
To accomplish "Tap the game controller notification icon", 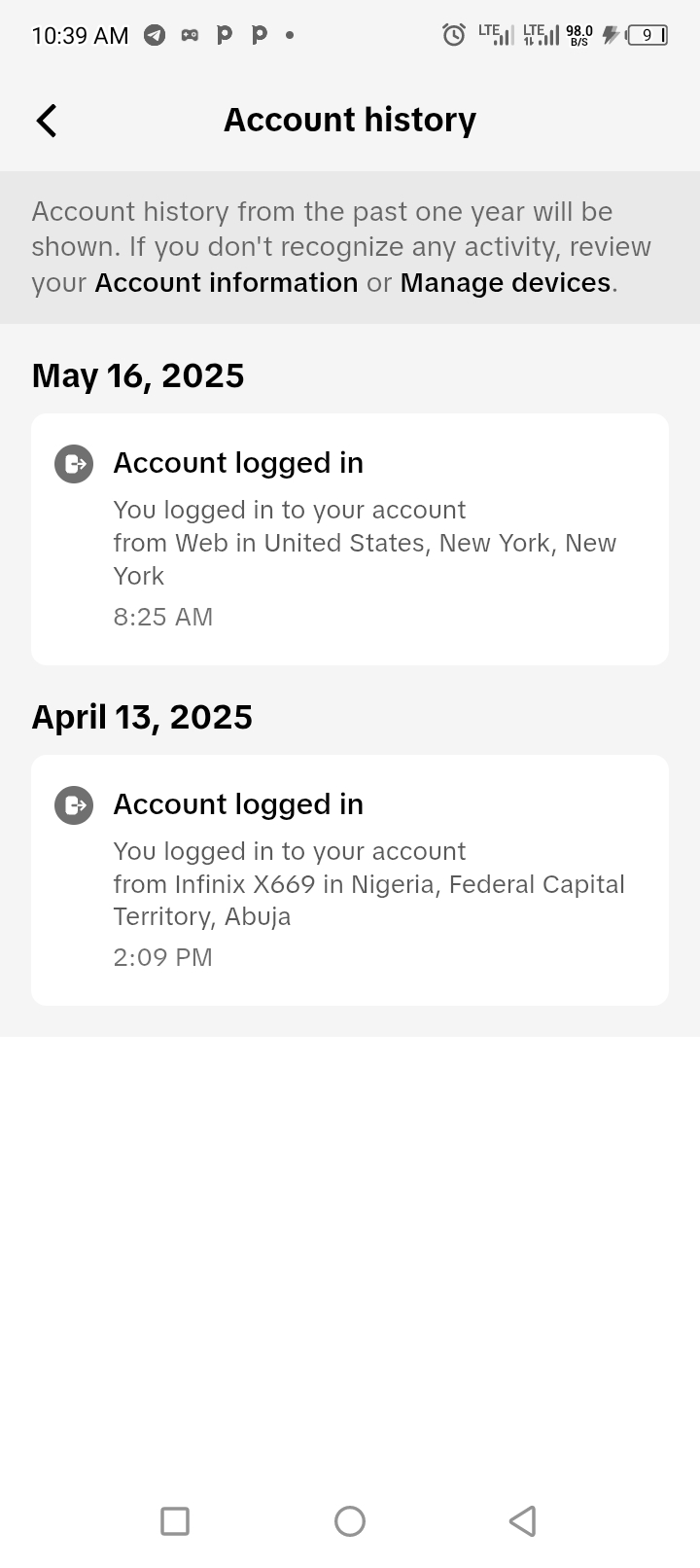I will 190,35.
